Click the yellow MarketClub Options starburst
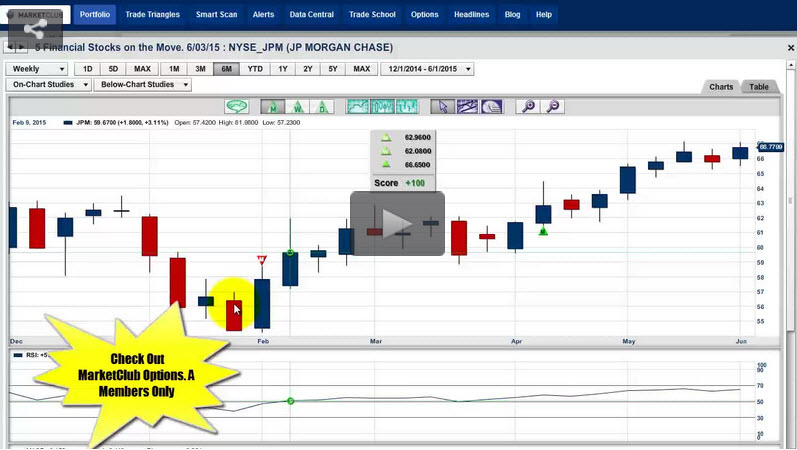 click(x=136, y=375)
